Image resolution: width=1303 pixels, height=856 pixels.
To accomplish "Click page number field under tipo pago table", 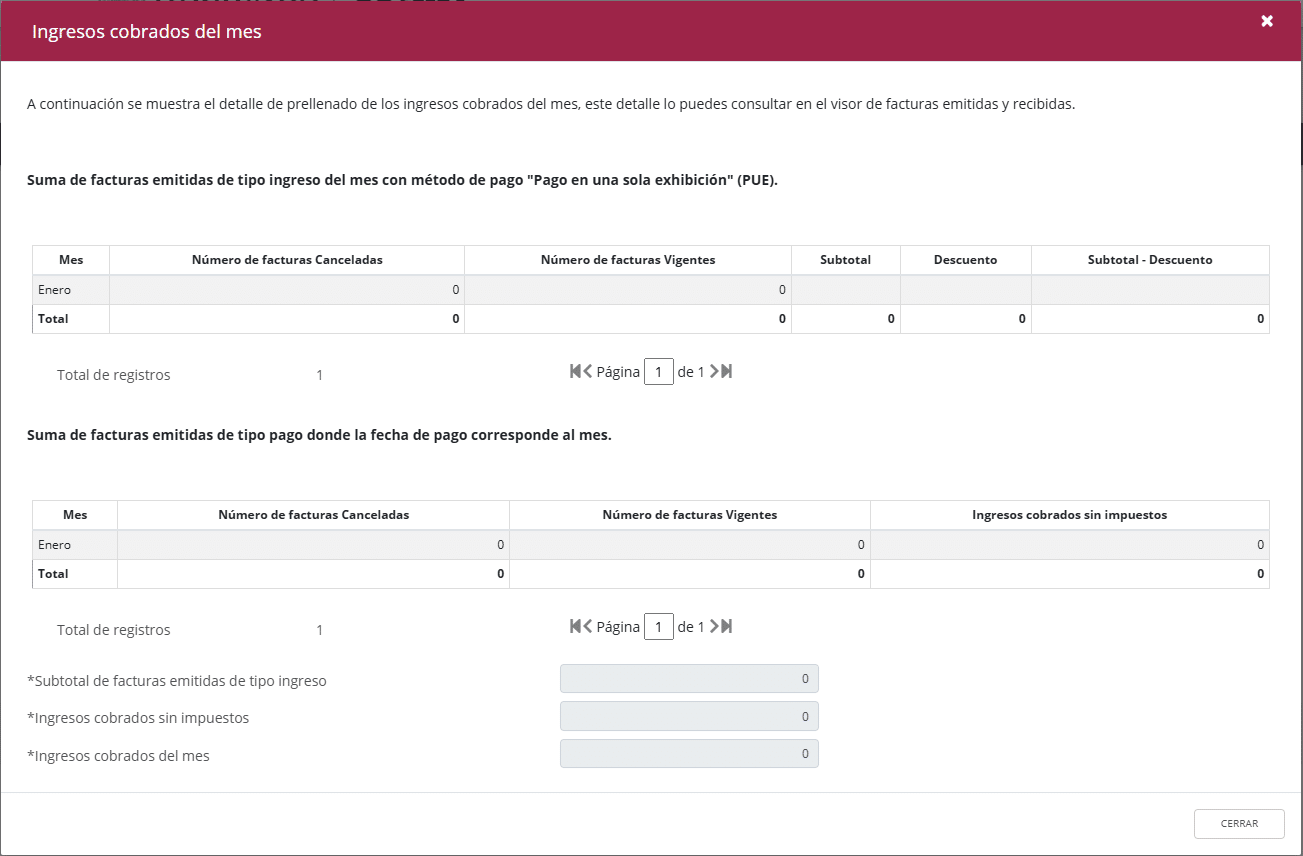I will [x=658, y=627].
